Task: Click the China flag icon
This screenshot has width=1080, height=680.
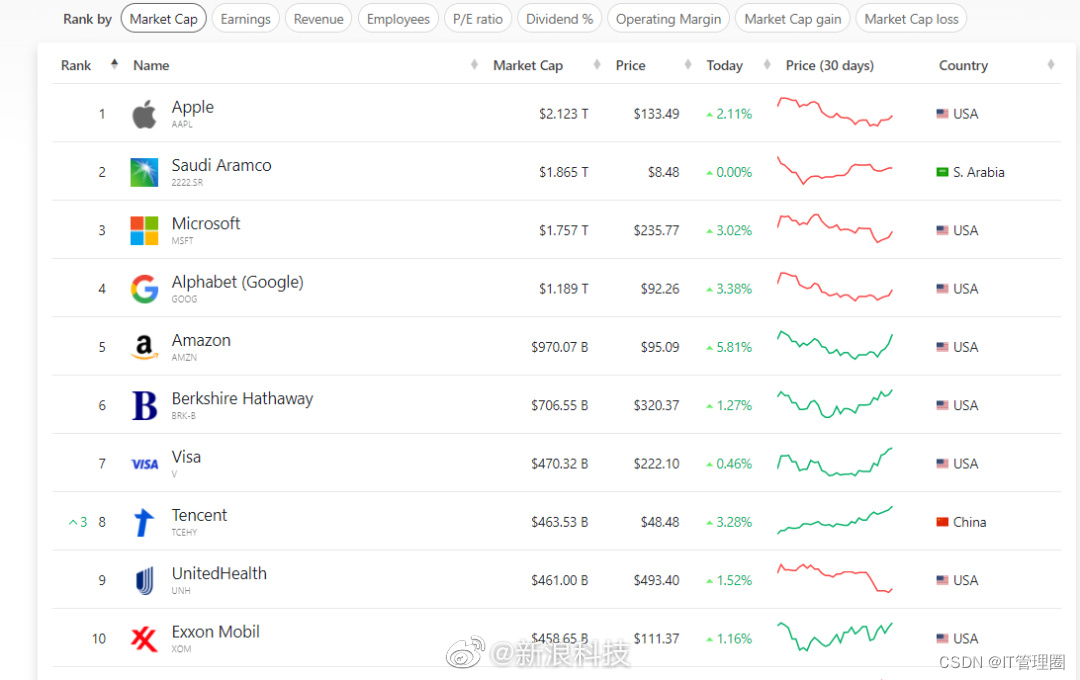Action: pos(942,522)
